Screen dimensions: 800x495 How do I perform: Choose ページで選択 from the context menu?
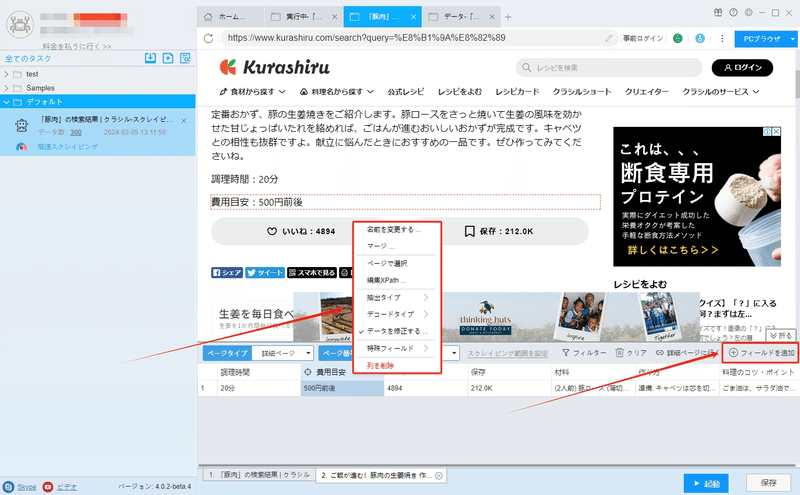point(387,263)
